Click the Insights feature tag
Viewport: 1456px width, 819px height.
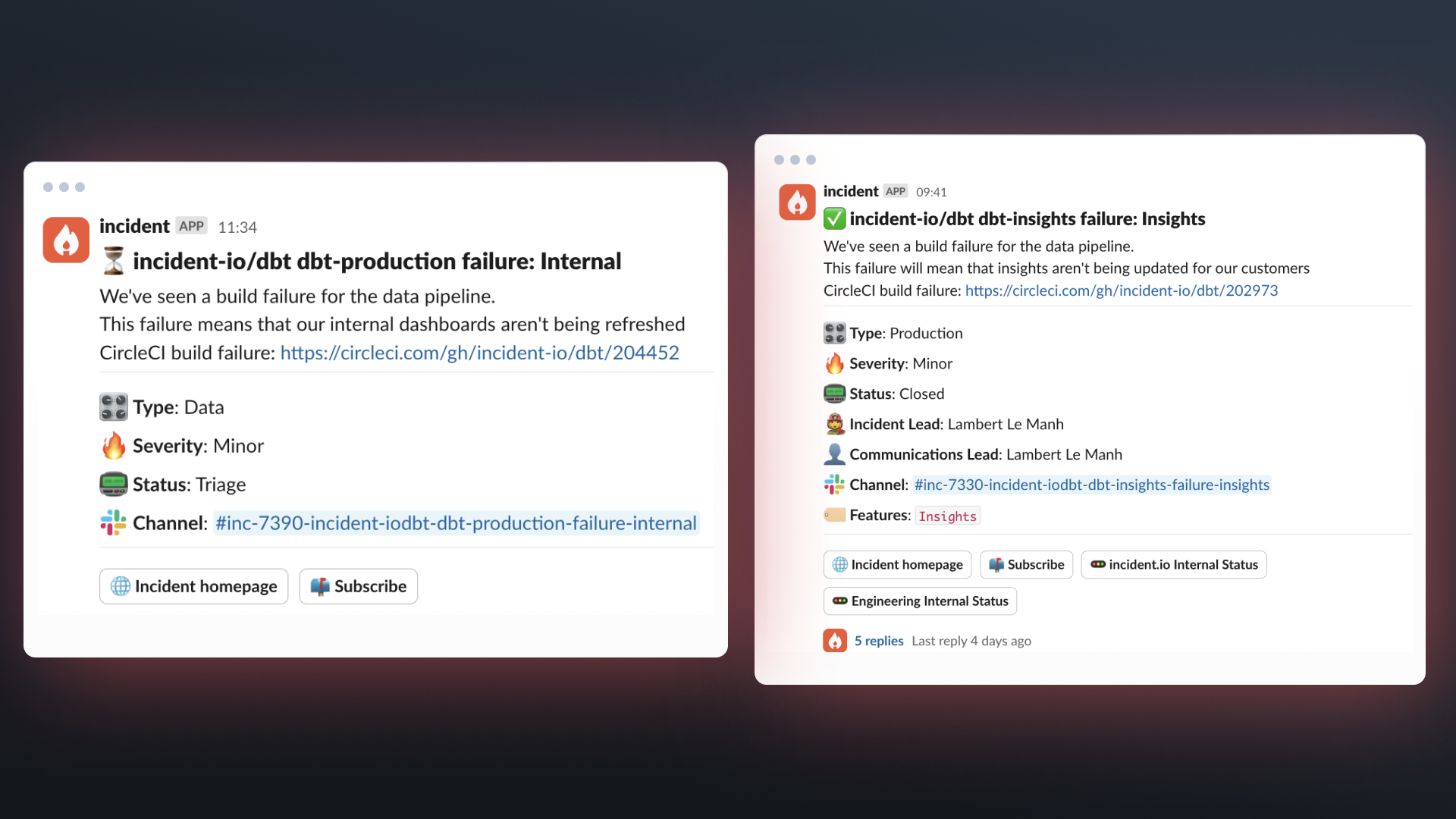point(947,516)
